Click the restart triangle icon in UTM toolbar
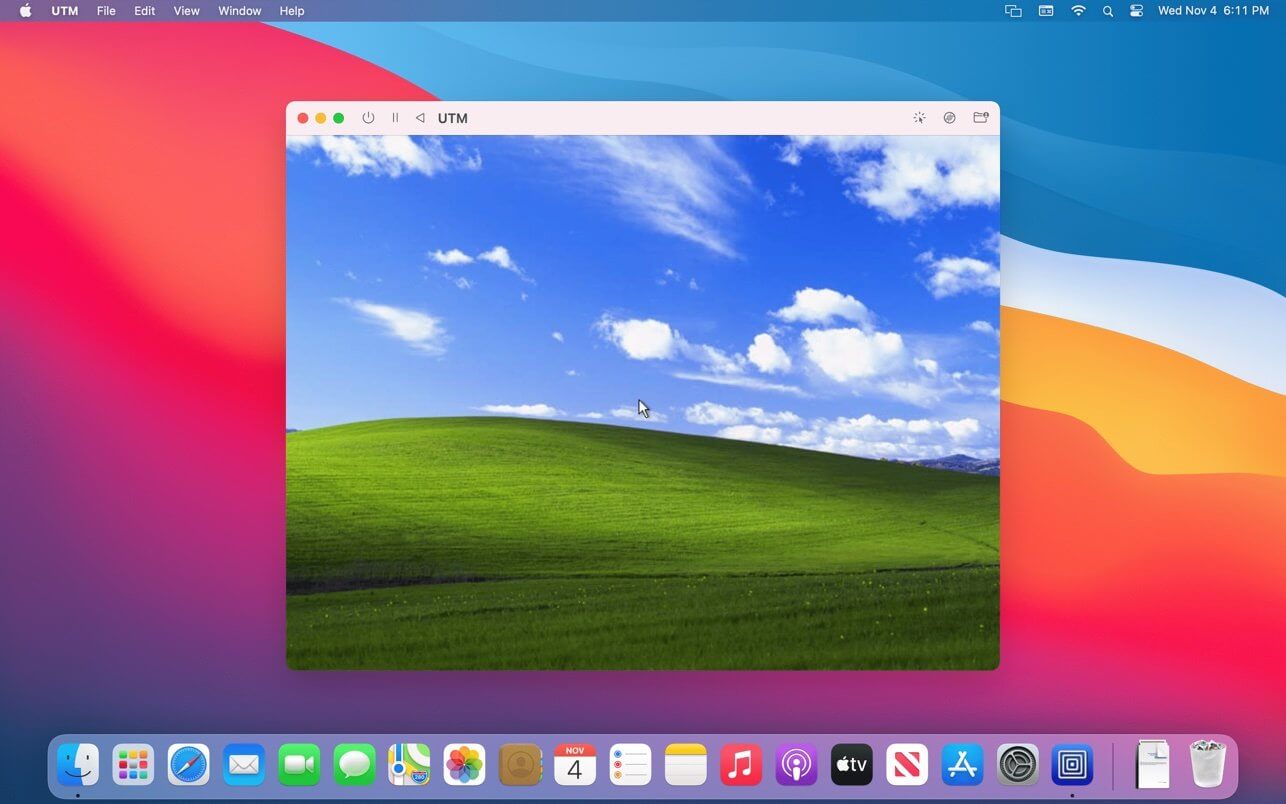Viewport: 1286px width, 804px height. [420, 118]
